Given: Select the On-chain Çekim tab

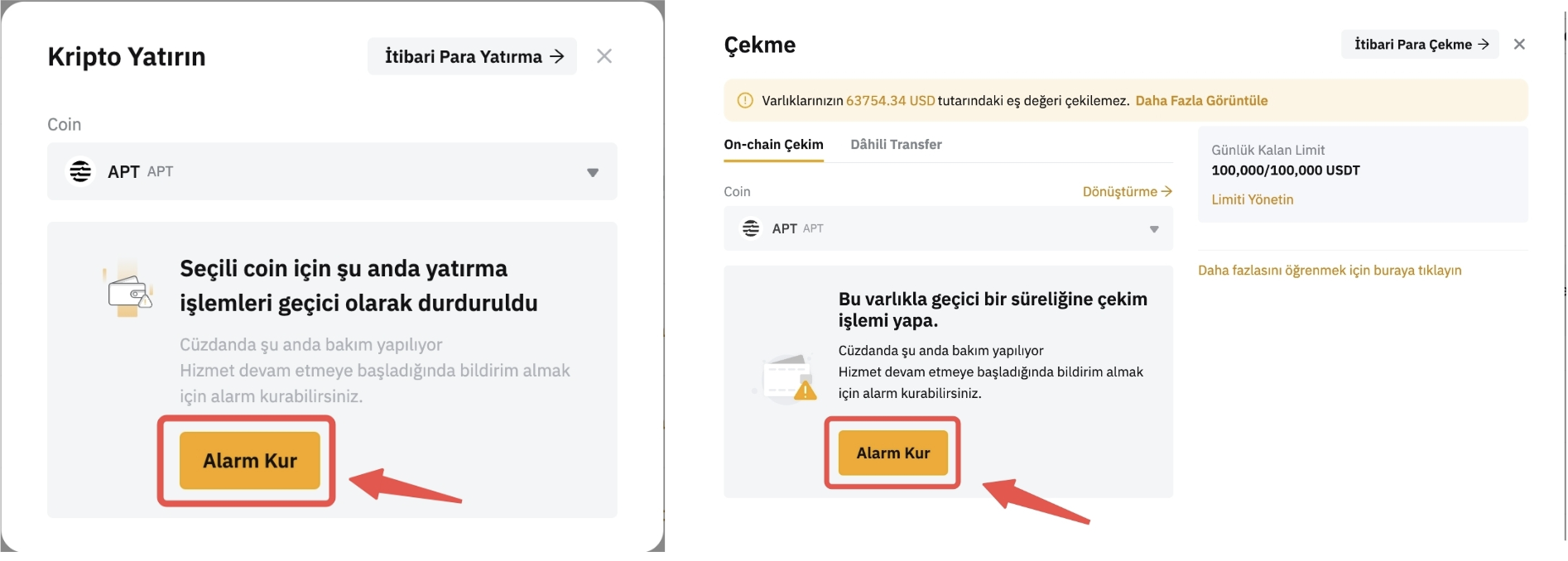Looking at the screenshot, I should (x=773, y=145).
